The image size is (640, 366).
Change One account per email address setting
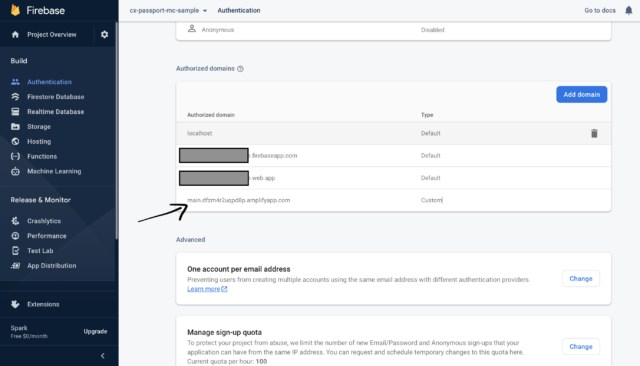pyautogui.click(x=581, y=279)
